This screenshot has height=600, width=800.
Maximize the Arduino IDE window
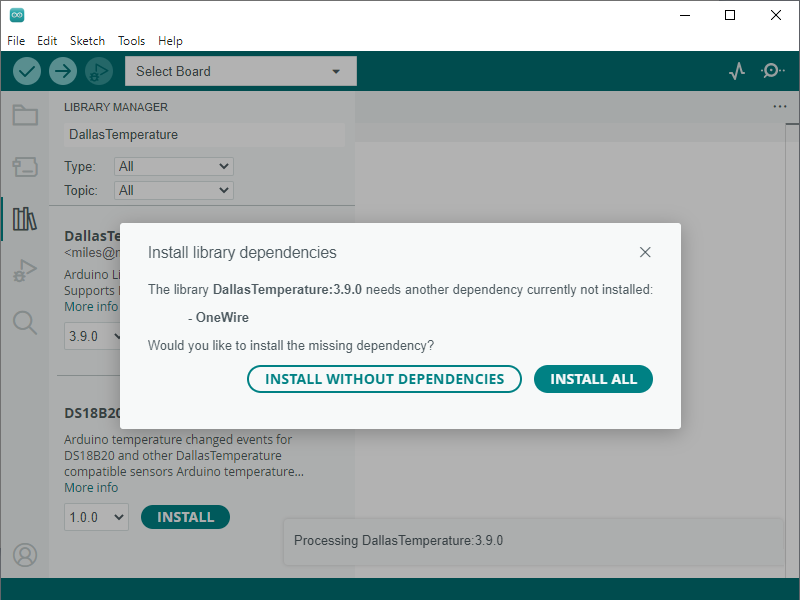point(730,15)
